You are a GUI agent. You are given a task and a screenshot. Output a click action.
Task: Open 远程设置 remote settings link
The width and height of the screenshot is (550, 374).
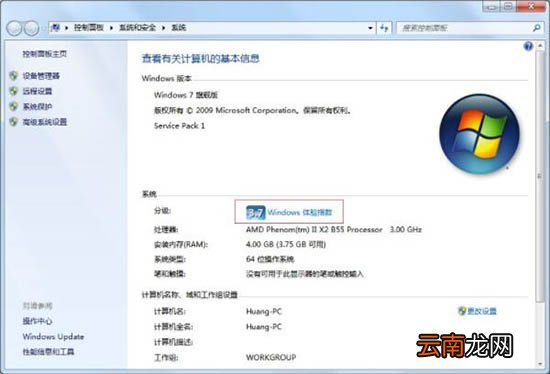click(37, 91)
